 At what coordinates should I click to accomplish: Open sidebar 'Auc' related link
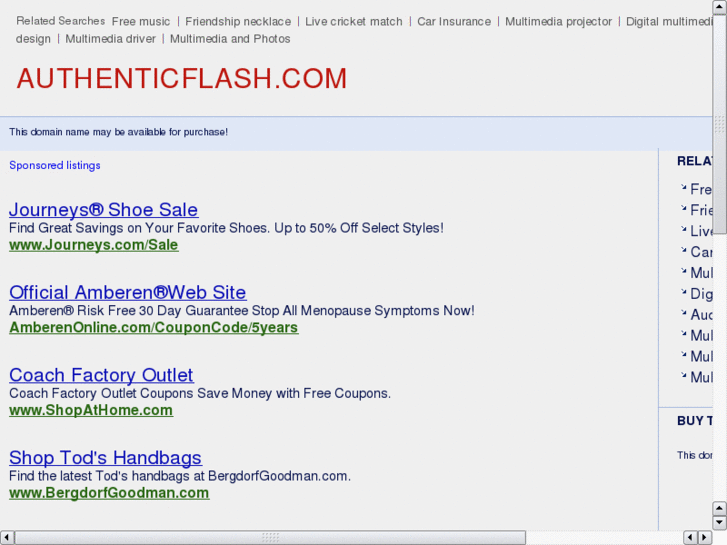point(701,314)
